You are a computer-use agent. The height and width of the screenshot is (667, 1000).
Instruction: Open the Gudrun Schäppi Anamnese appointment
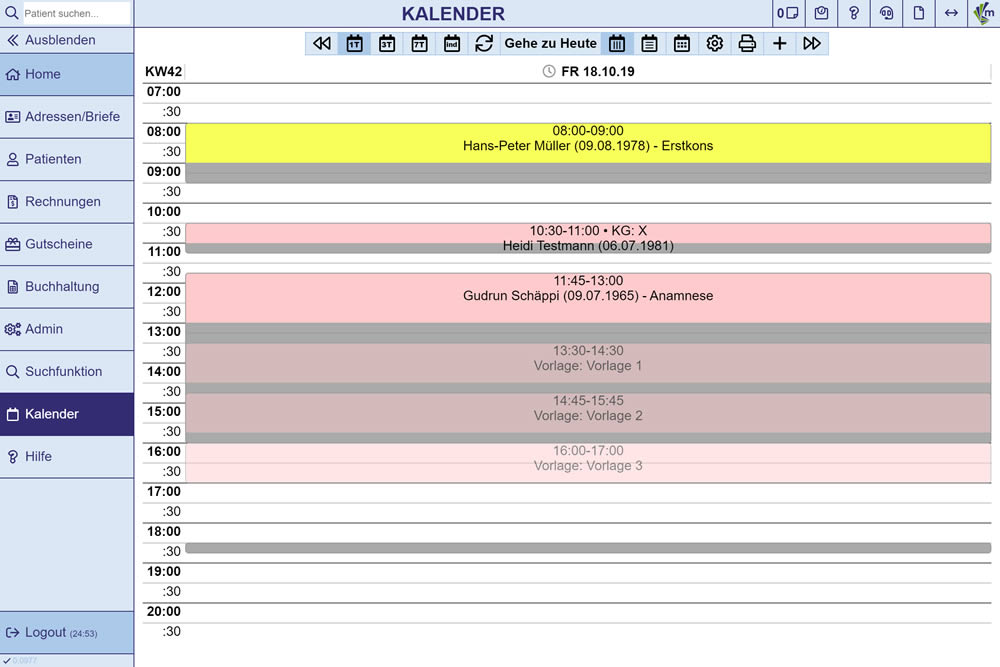(x=588, y=296)
